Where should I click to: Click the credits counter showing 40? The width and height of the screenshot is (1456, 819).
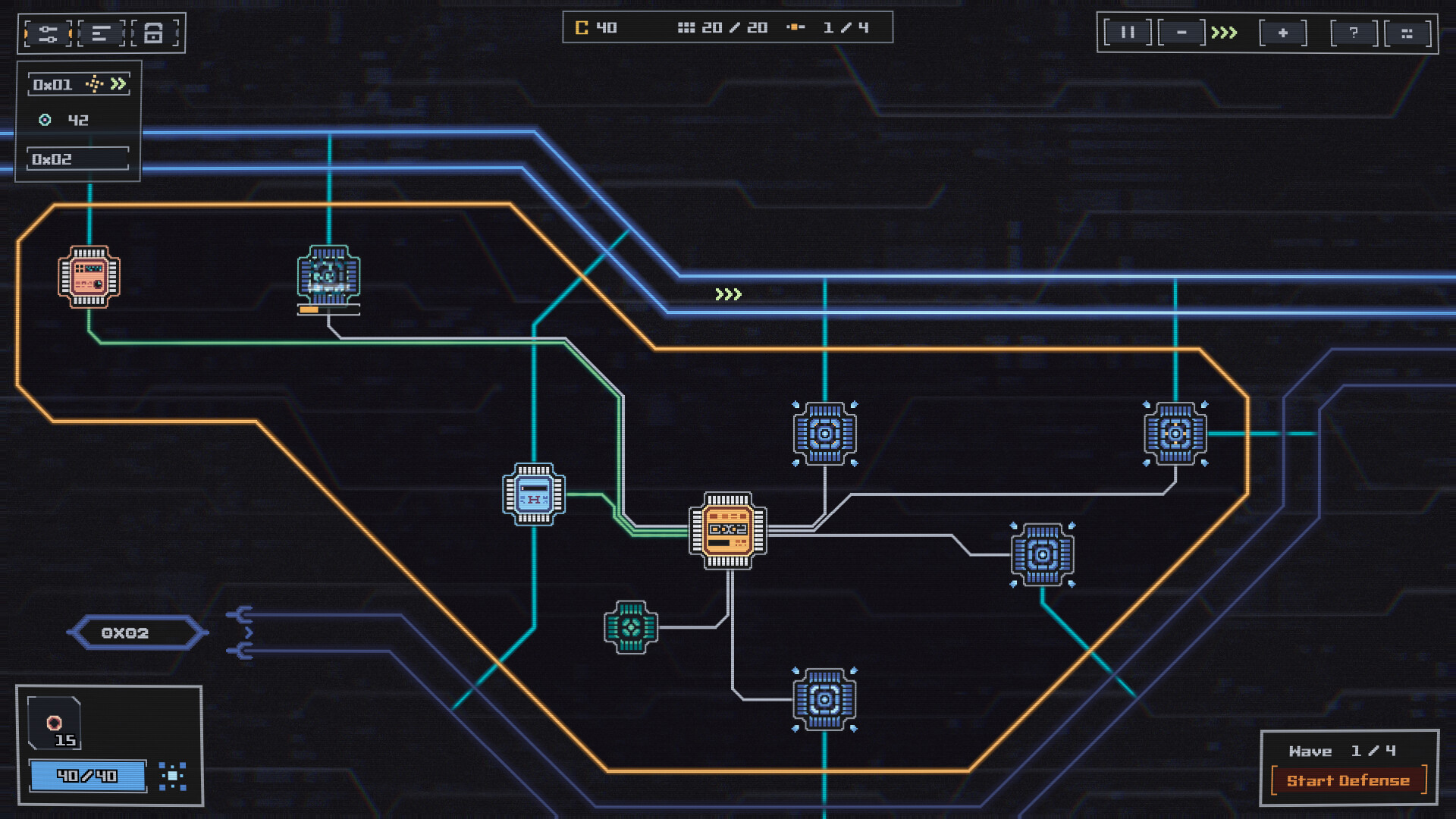596,28
